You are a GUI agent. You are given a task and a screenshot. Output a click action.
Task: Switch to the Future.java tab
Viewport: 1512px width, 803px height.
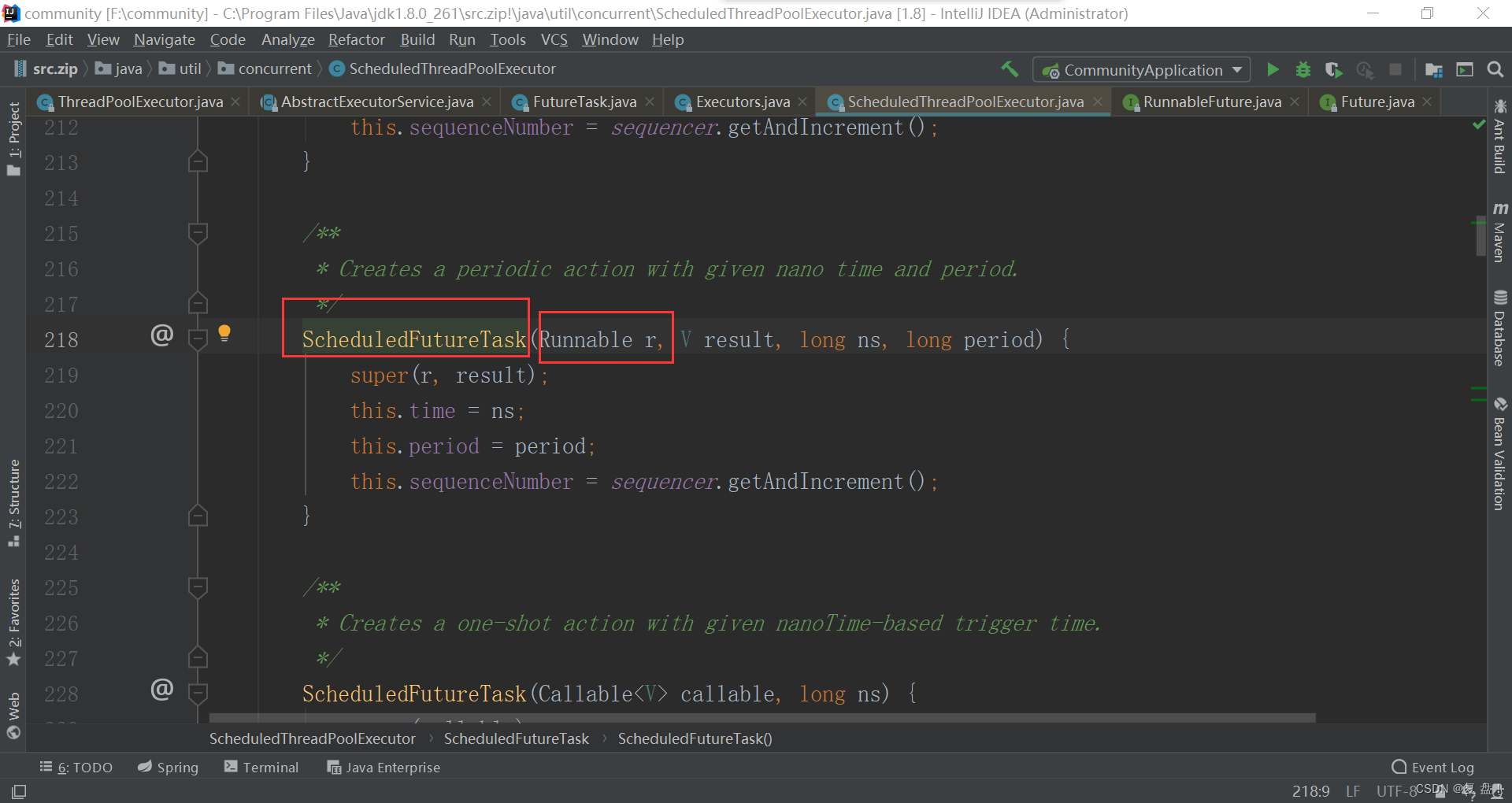click(x=1377, y=102)
